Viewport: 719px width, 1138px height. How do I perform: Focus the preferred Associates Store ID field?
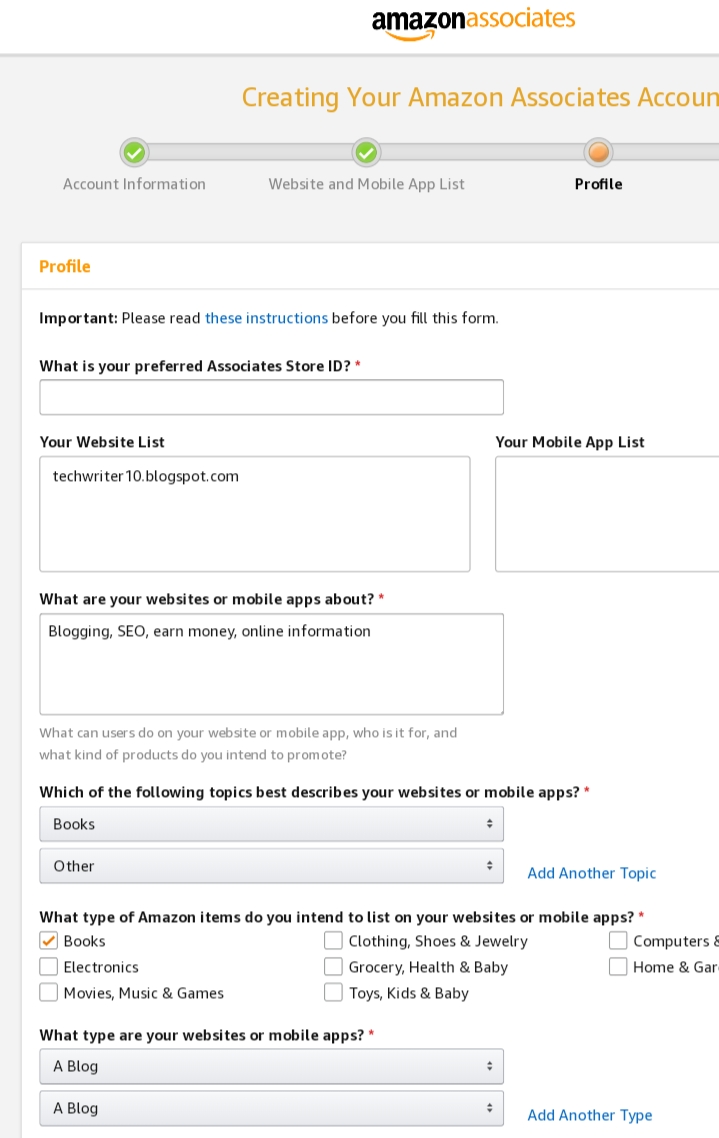[271, 397]
